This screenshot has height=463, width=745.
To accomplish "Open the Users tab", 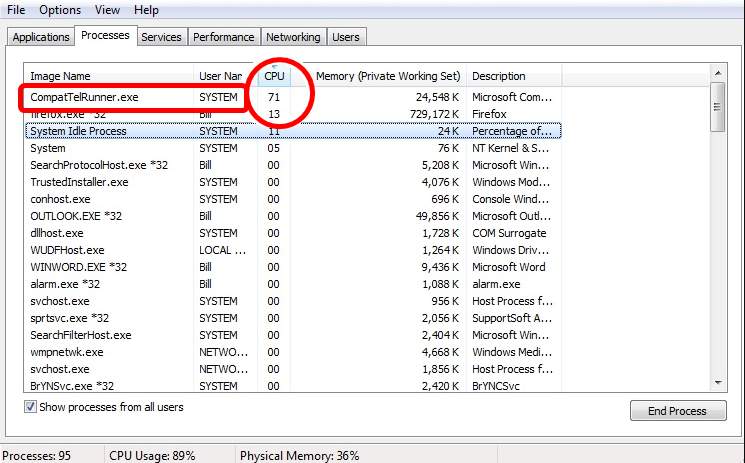I will pyautogui.click(x=345, y=37).
